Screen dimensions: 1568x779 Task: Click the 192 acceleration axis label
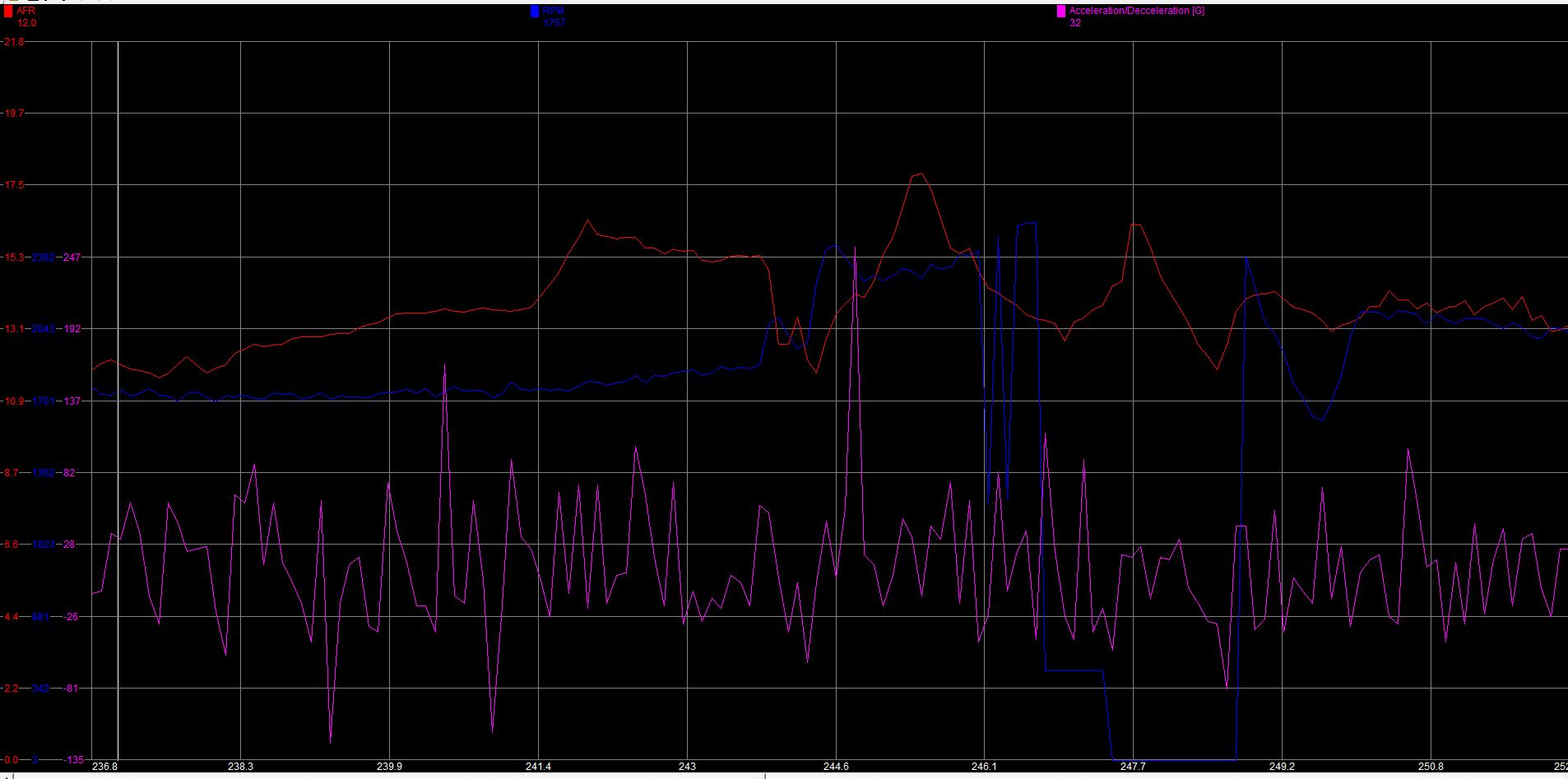[x=71, y=329]
